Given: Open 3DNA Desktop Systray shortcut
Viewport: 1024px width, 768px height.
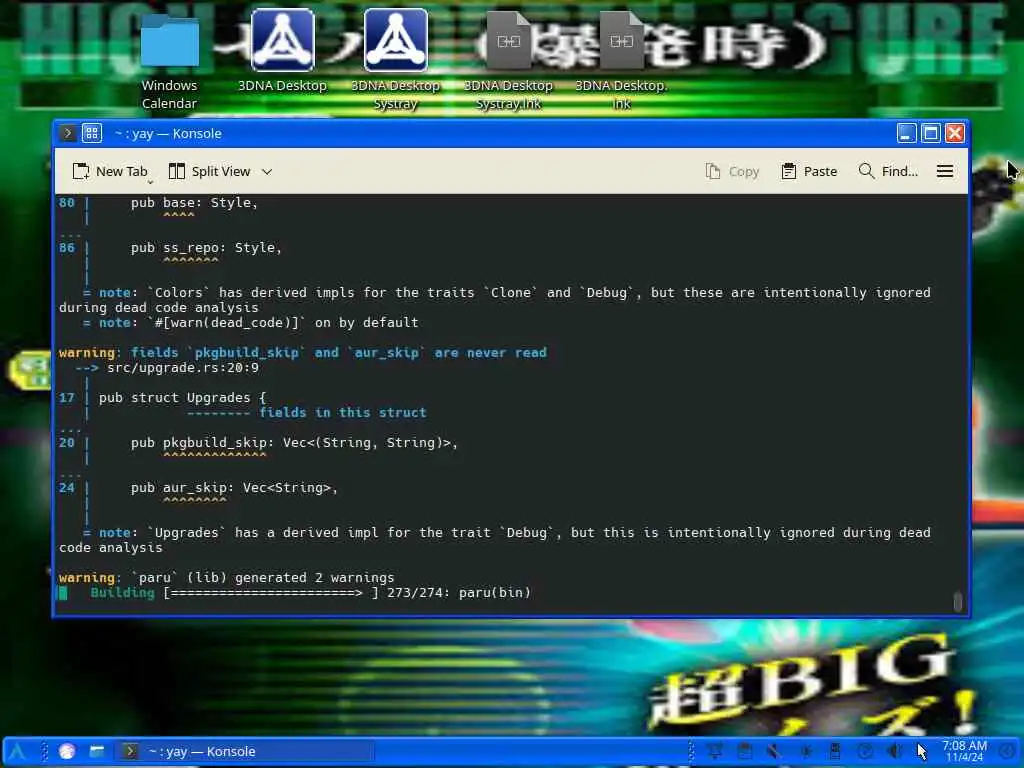Looking at the screenshot, I should [395, 60].
